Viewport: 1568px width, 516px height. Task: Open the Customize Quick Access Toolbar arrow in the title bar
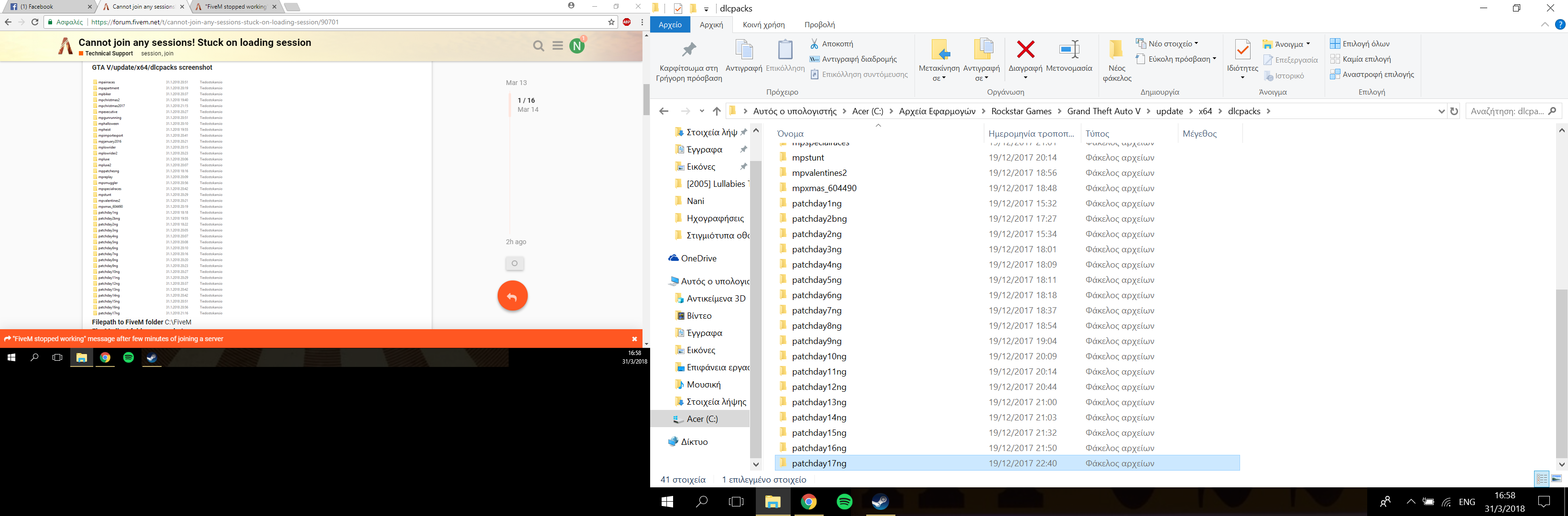click(706, 9)
